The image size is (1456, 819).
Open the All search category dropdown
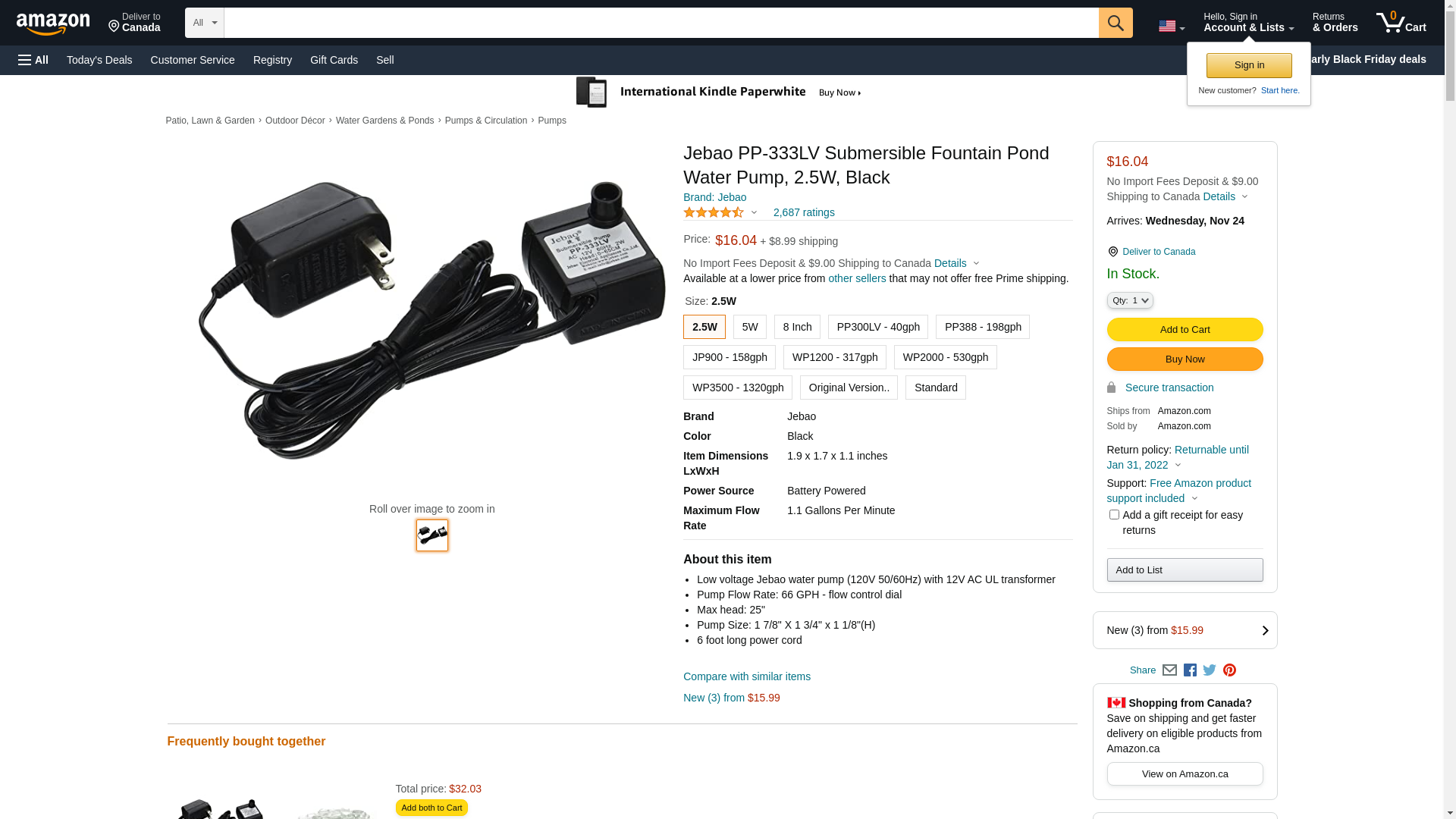click(x=205, y=23)
